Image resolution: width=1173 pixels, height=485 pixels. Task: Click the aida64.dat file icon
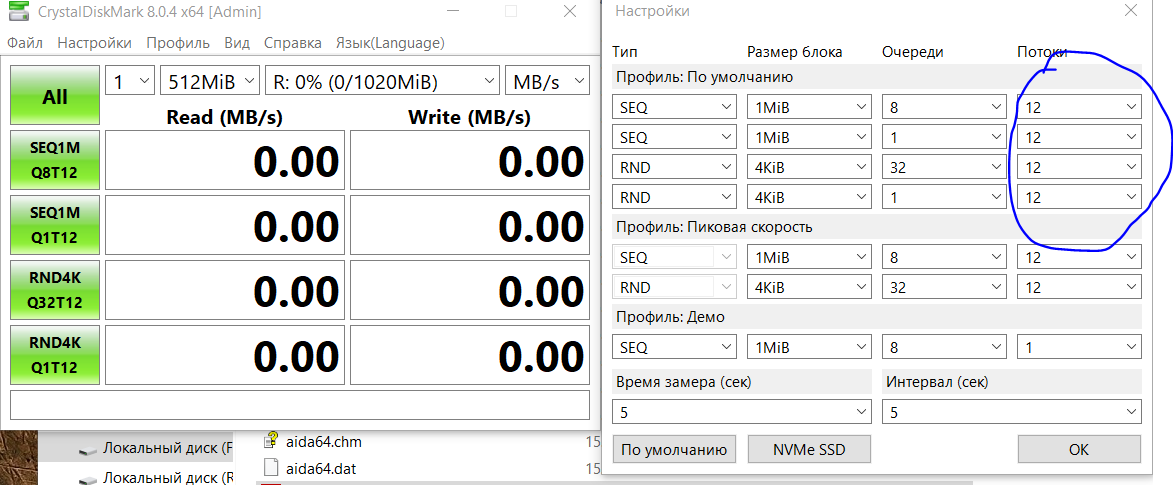tap(270, 466)
